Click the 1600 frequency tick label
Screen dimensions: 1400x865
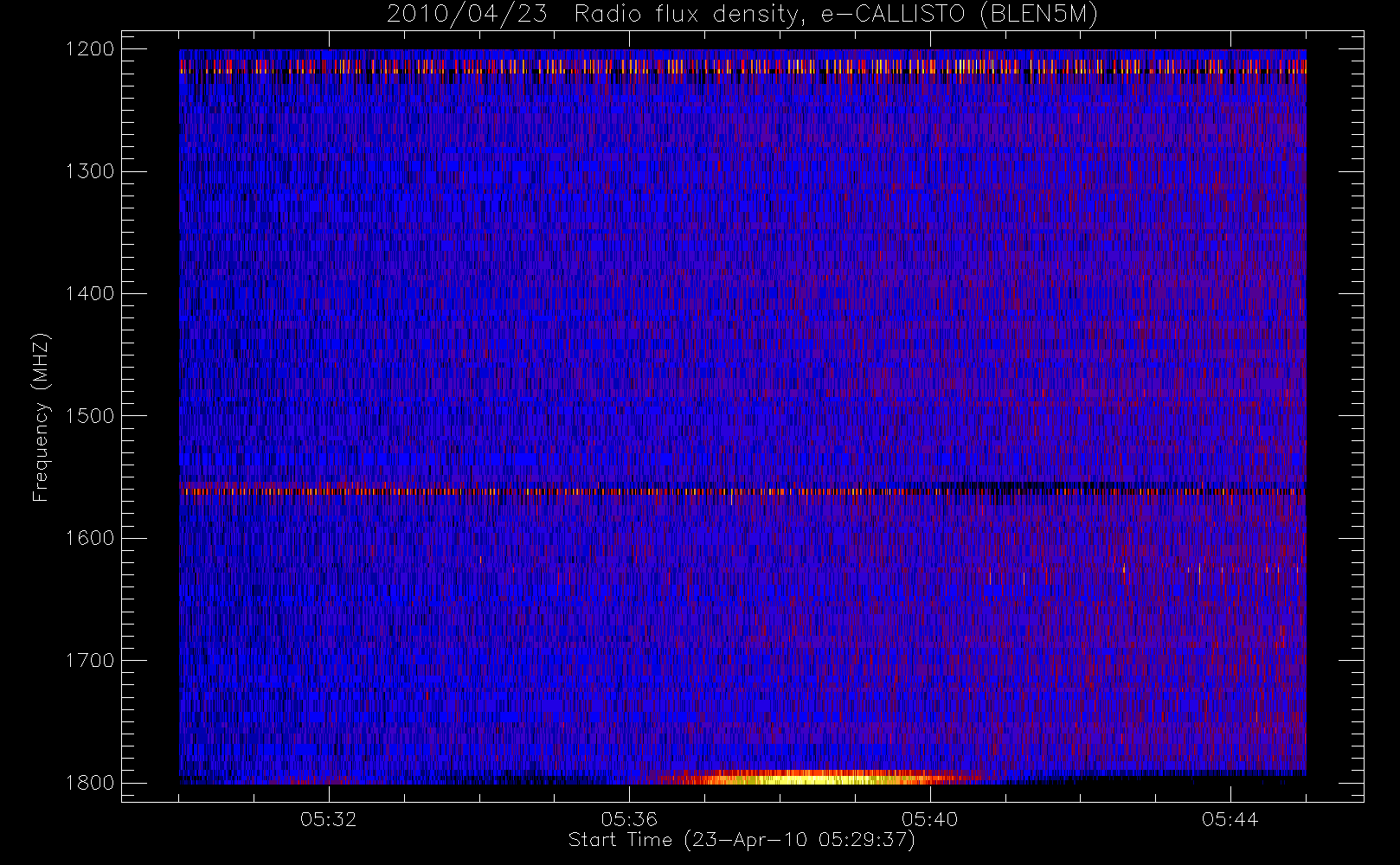(x=90, y=538)
